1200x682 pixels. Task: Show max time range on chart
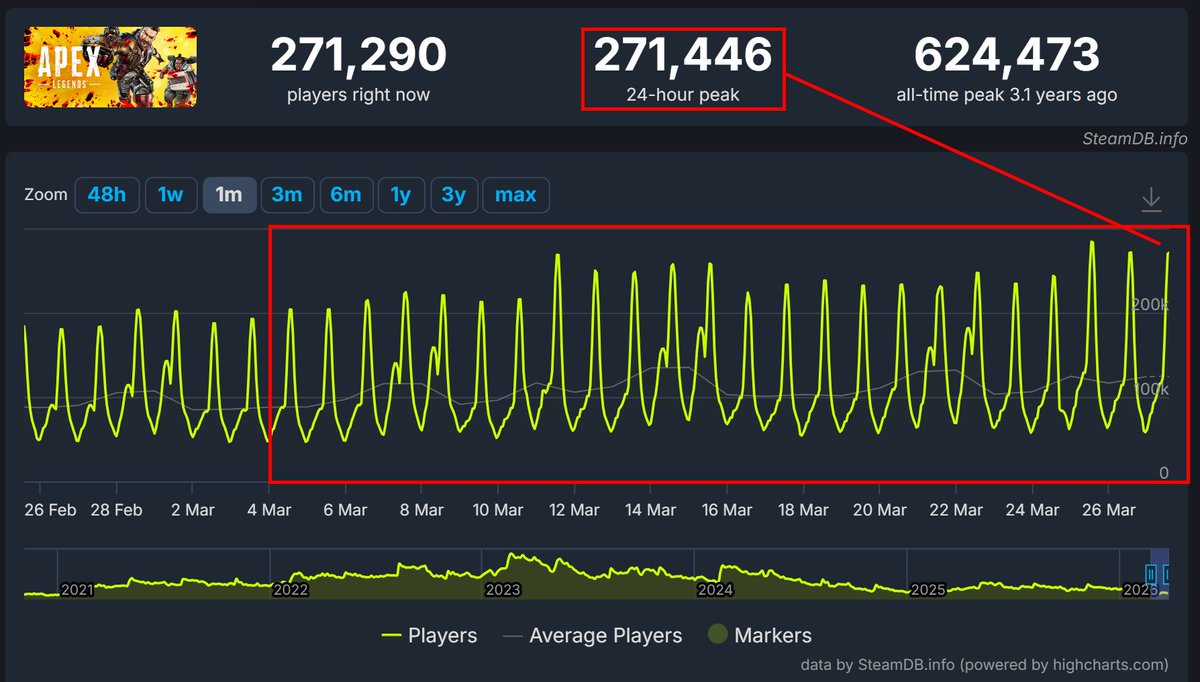[x=516, y=195]
